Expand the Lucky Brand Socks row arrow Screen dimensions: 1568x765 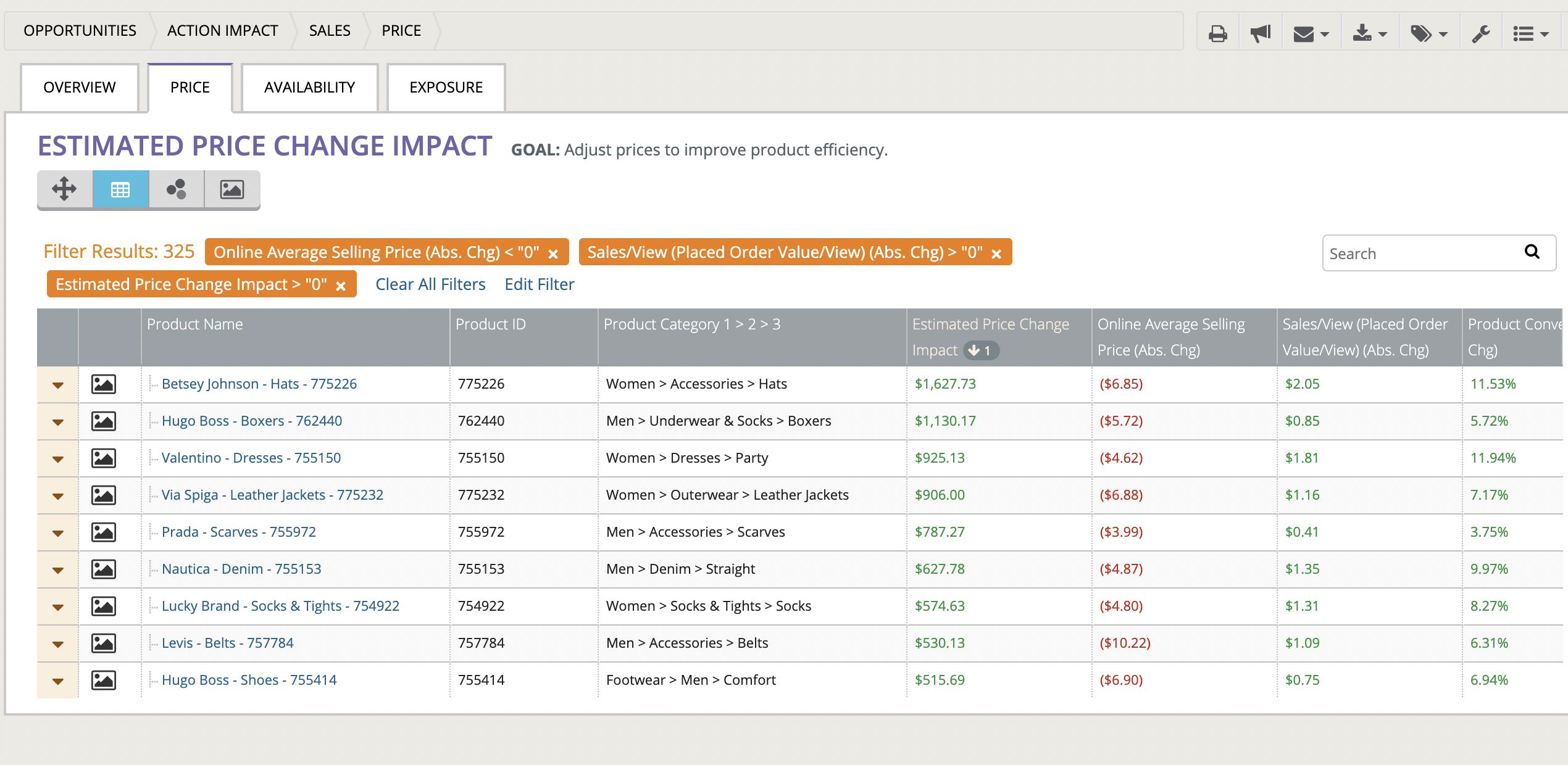tap(58, 607)
